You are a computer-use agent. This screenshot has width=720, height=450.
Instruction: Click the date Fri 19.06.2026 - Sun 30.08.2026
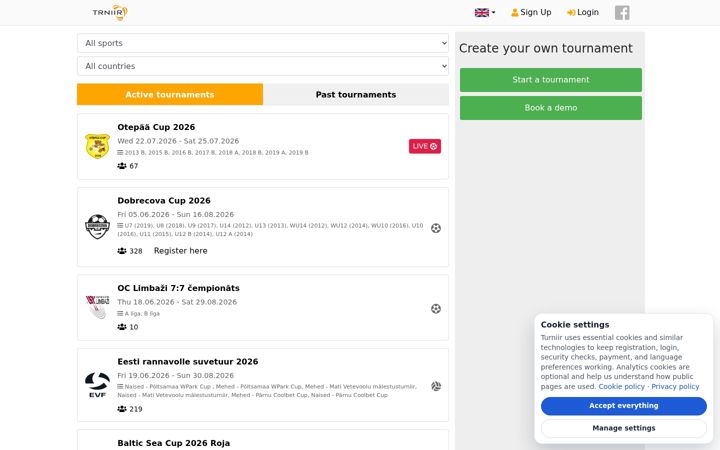click(x=175, y=376)
